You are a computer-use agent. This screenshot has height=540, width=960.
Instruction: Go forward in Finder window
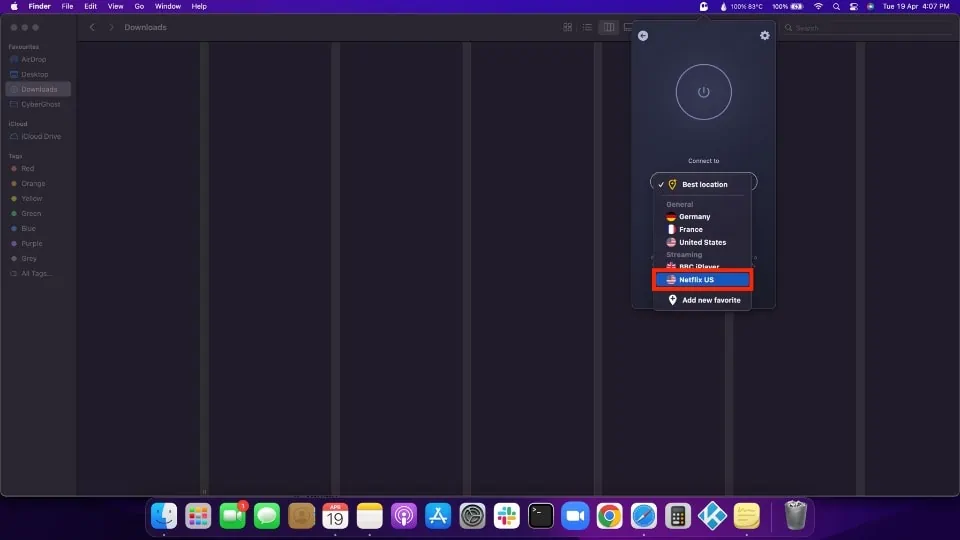pos(111,28)
